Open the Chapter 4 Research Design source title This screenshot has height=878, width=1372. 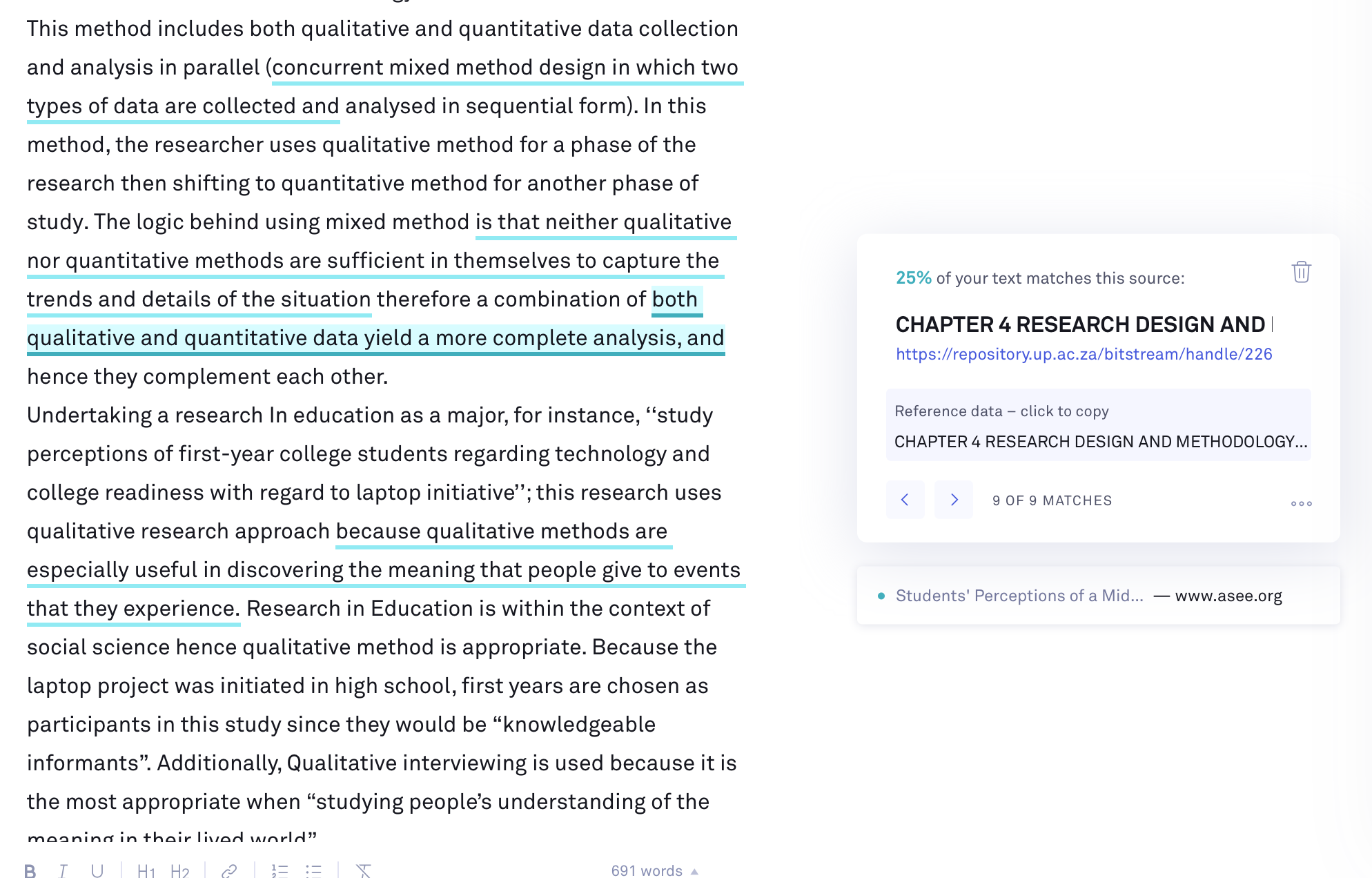[x=1084, y=324]
